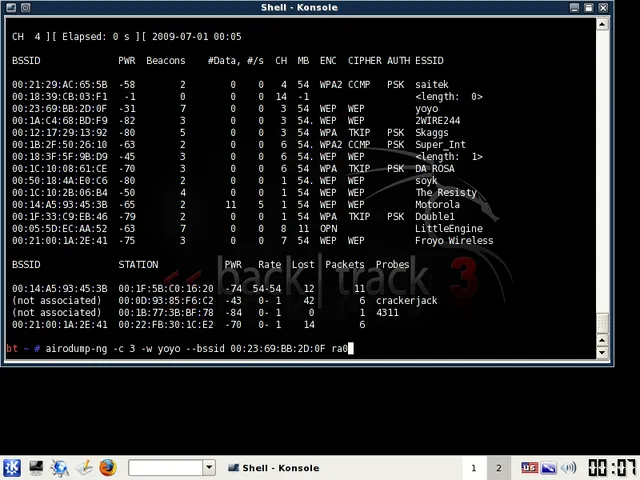Click the terminal scrollbar down arrow
640x480 pixels.
602,352
